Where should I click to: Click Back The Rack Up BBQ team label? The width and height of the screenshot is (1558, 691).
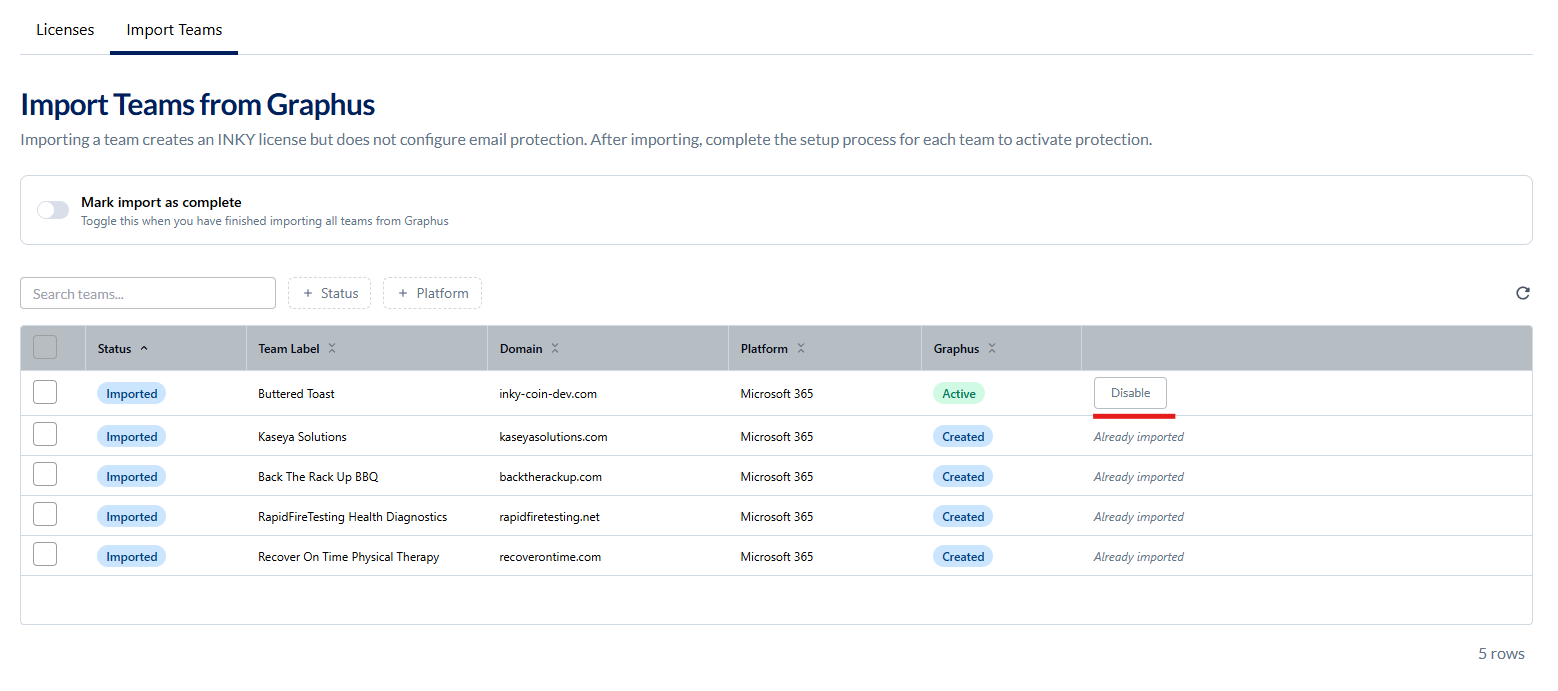pos(318,477)
